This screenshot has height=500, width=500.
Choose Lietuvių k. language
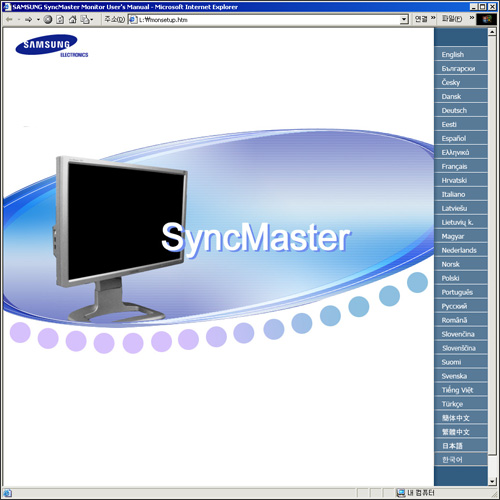click(x=461, y=222)
